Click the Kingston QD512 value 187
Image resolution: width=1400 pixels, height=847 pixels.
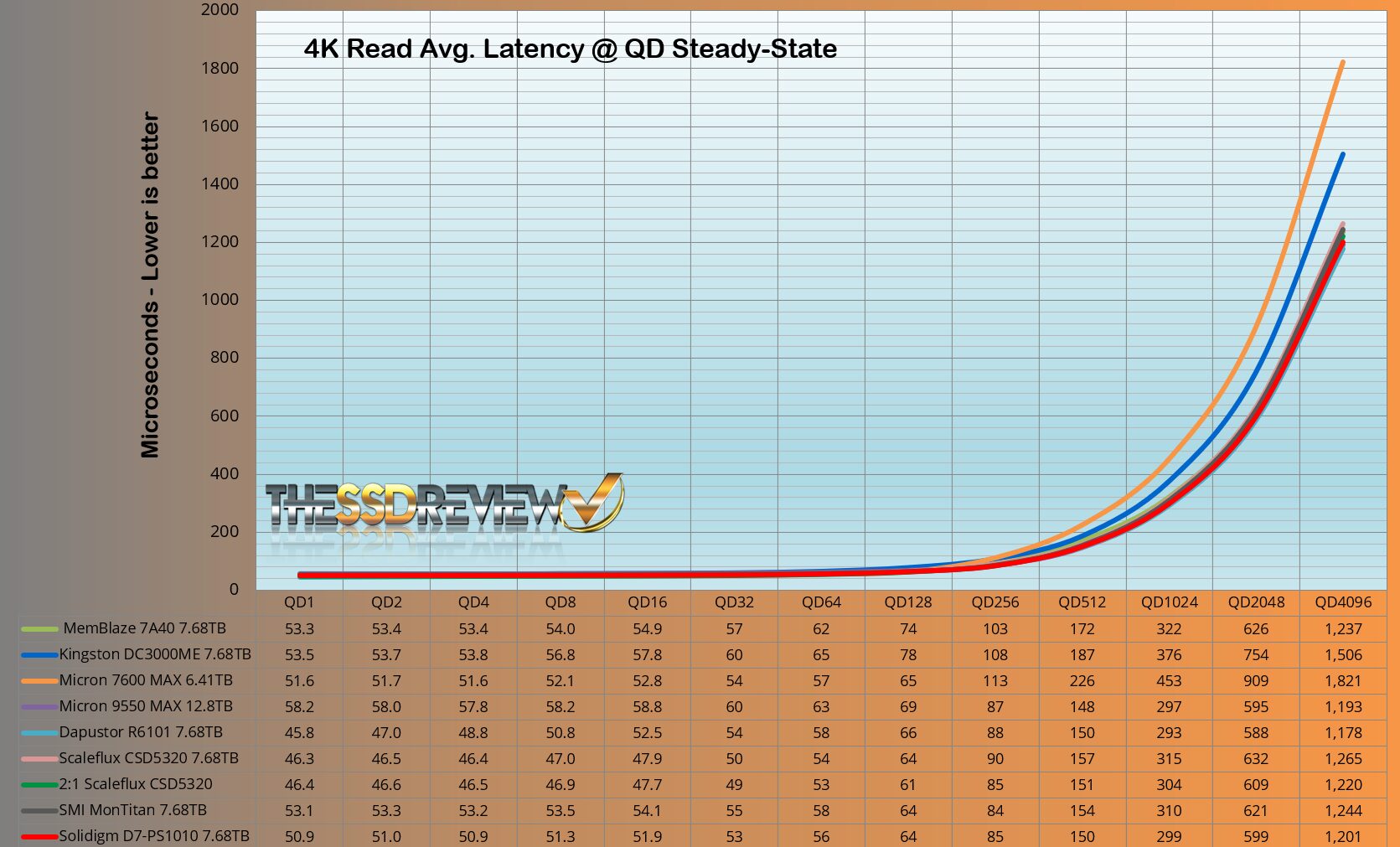1082,655
